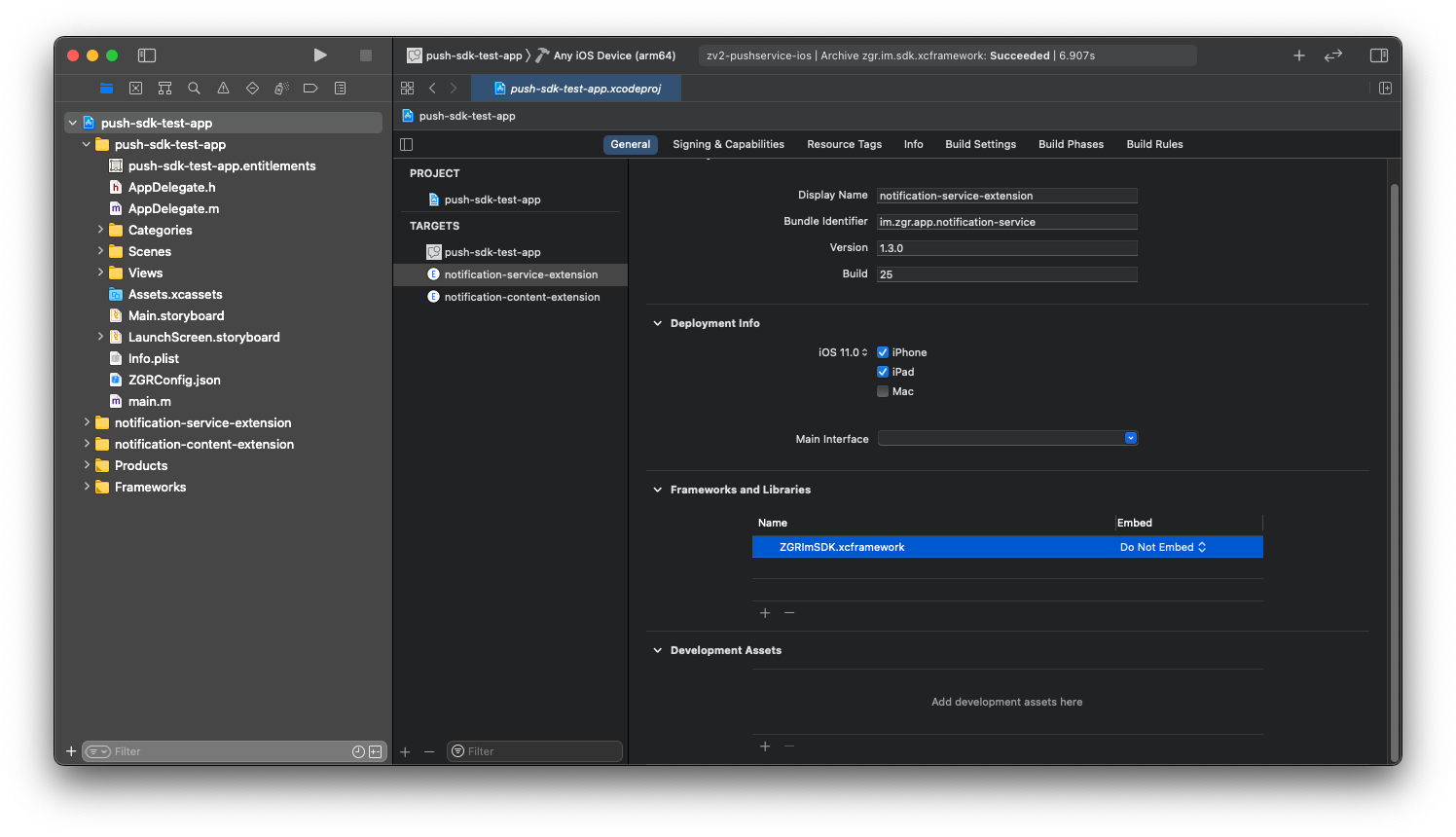Viewport: 1456px width, 837px height.
Task: Open the Find navigator
Action: (194, 89)
